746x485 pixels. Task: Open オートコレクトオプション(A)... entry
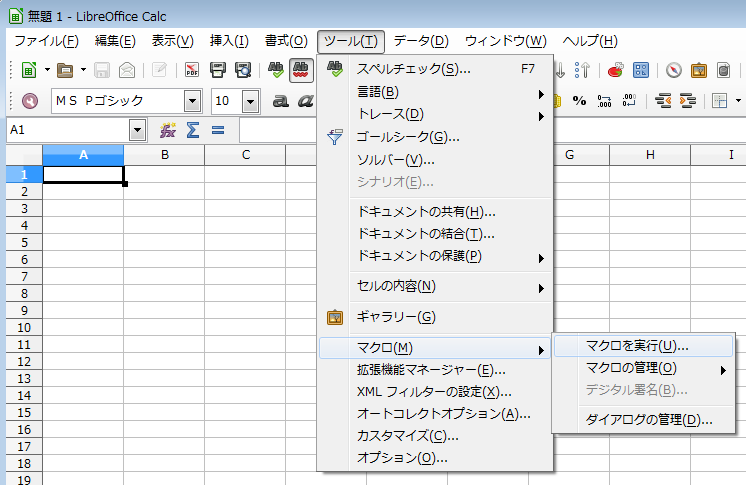pos(435,414)
